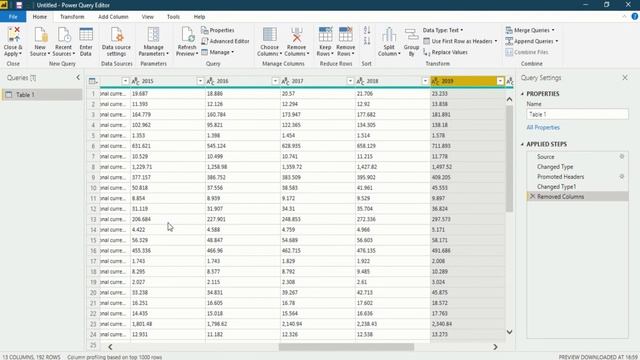Viewport: 640px width, 360px height.
Task: Open Data Type: Text dropdown
Action: (443, 30)
